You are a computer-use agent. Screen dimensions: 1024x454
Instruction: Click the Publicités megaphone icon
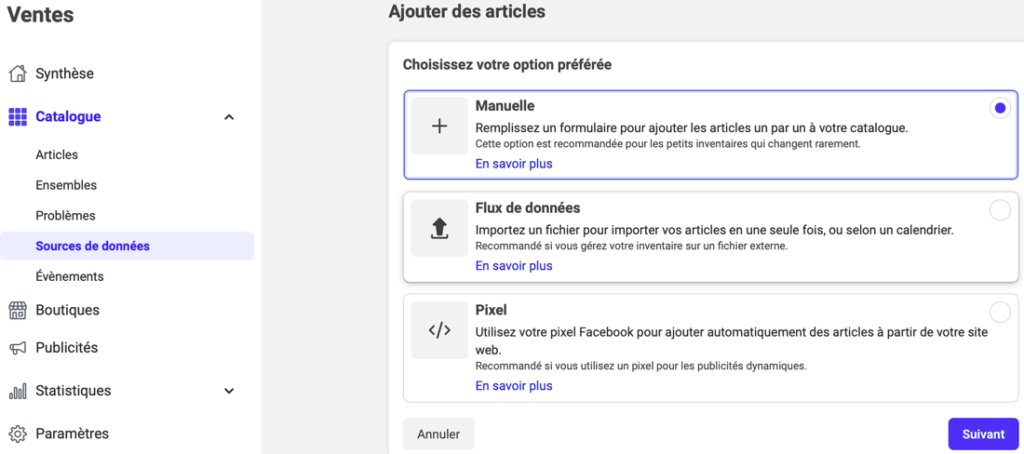[18, 348]
